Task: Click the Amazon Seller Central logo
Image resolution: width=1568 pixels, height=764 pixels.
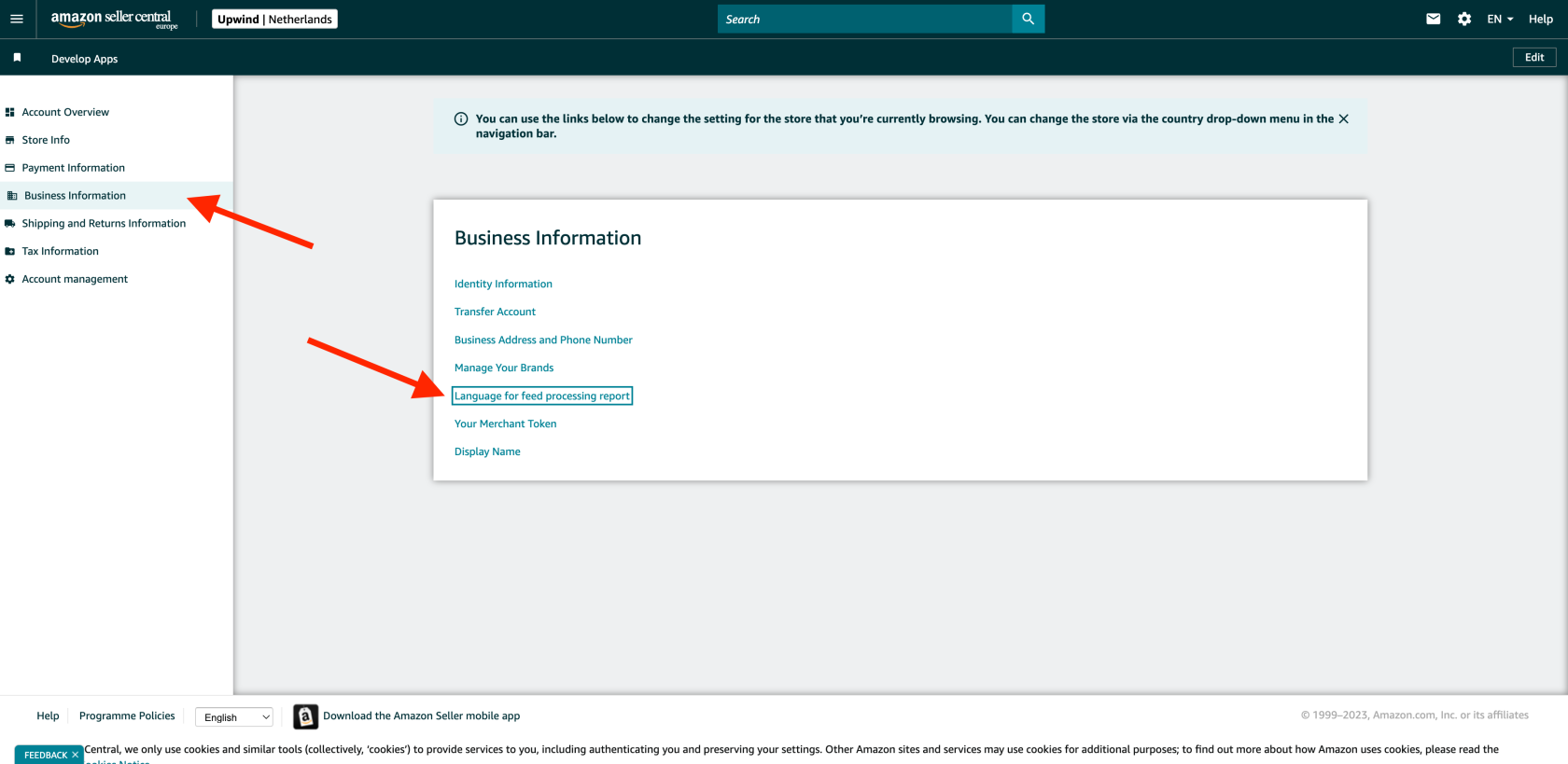Action: [x=114, y=19]
